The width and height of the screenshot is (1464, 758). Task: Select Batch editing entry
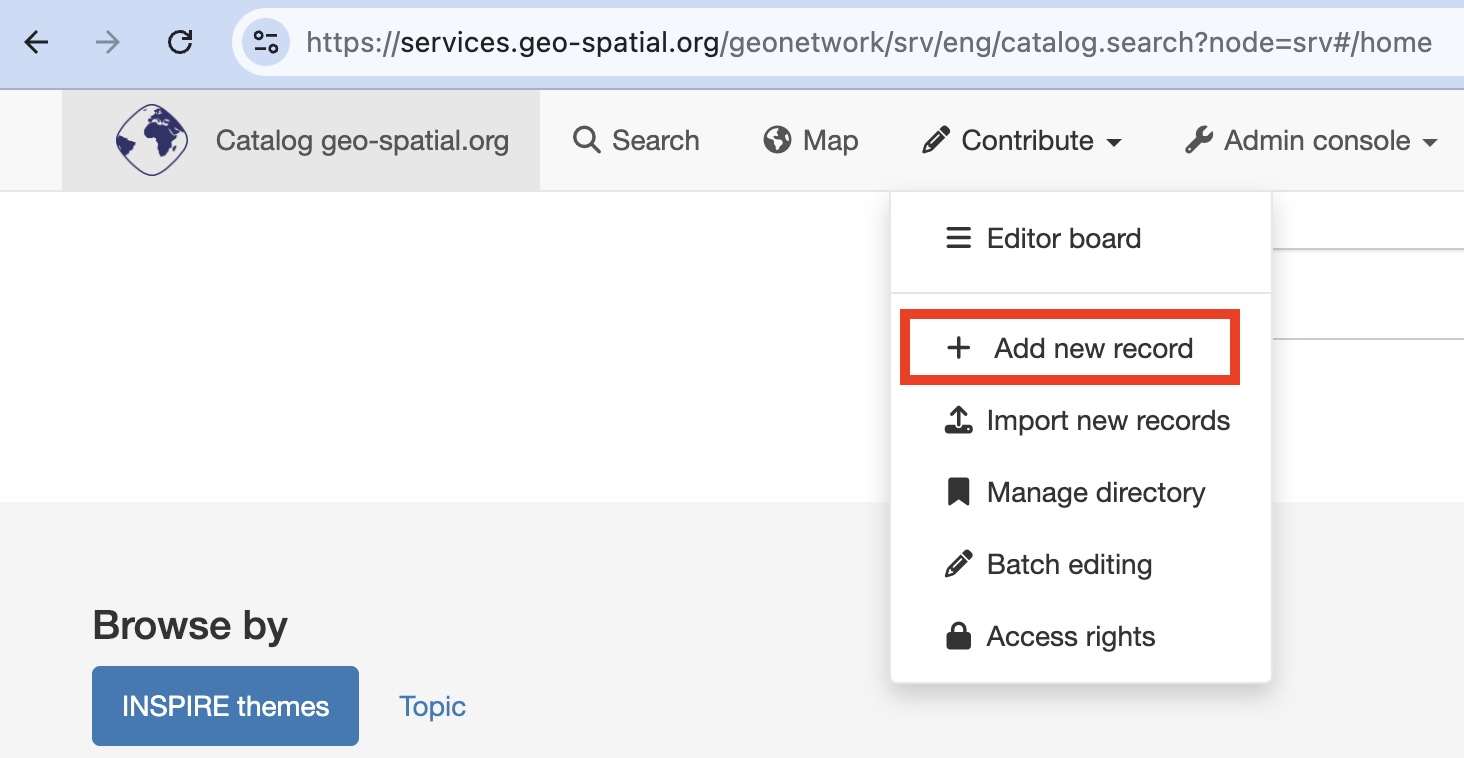point(1081,564)
